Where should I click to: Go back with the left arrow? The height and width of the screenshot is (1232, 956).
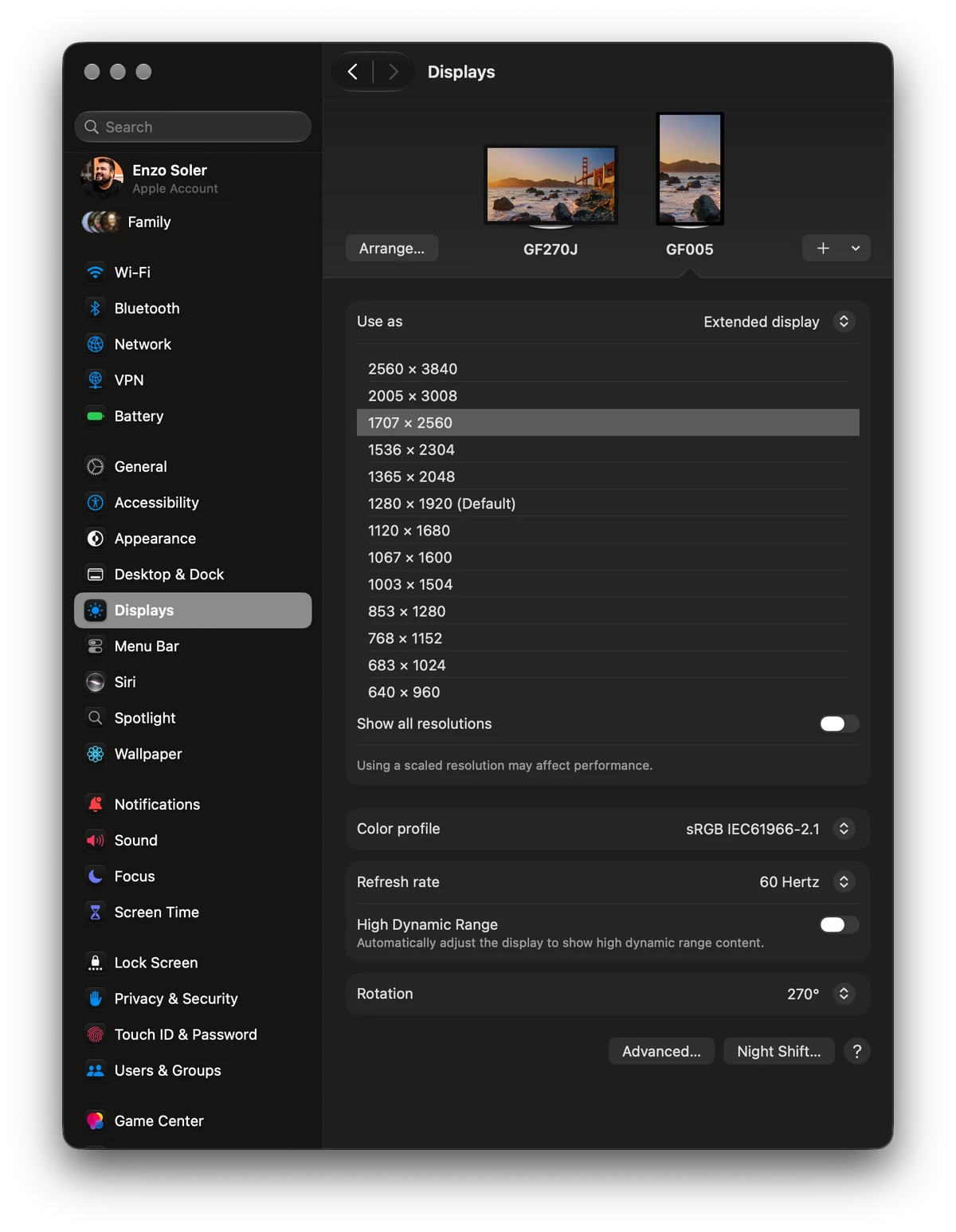point(353,72)
